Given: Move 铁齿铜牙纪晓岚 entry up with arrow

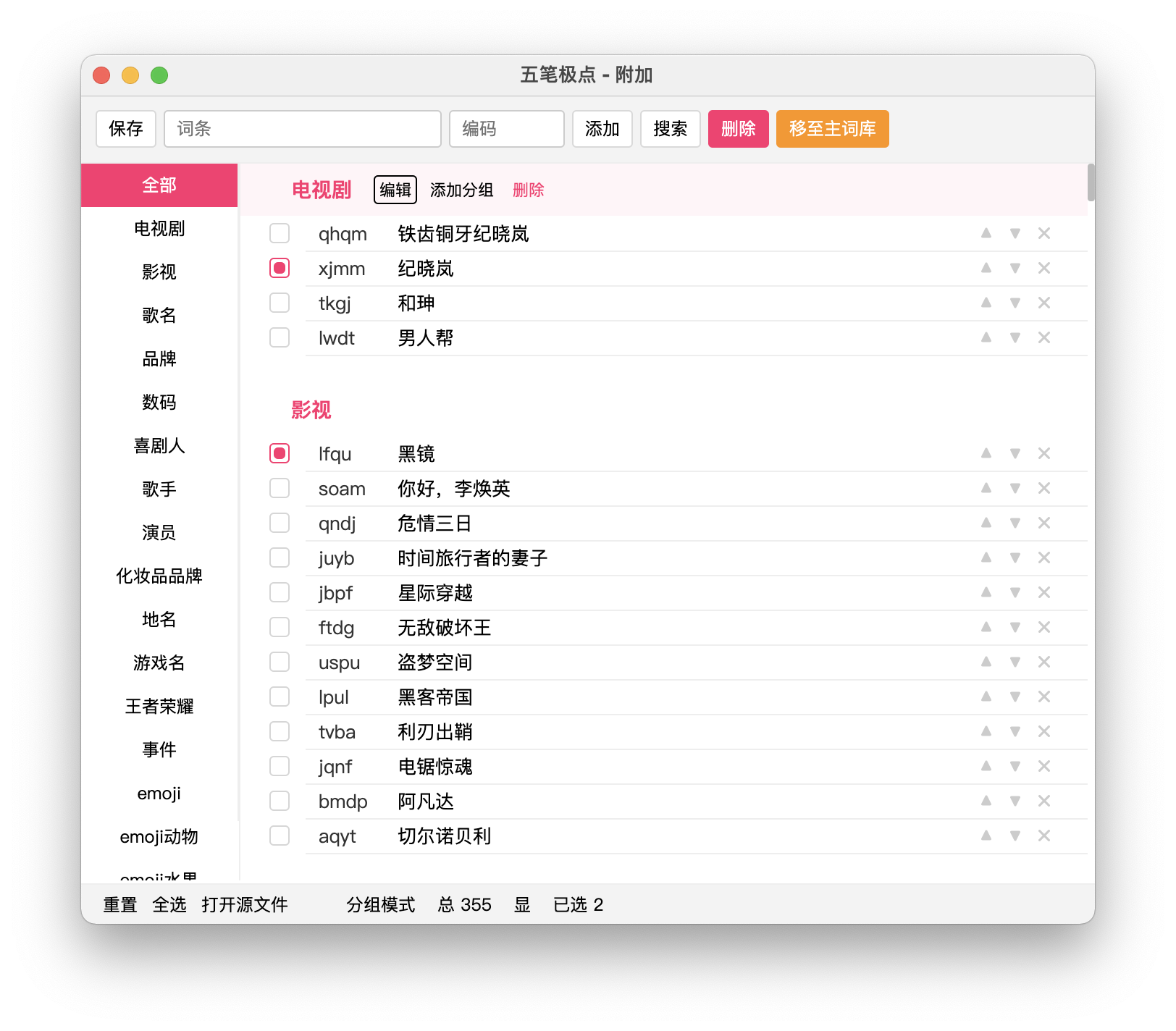Looking at the screenshot, I should click(x=986, y=233).
